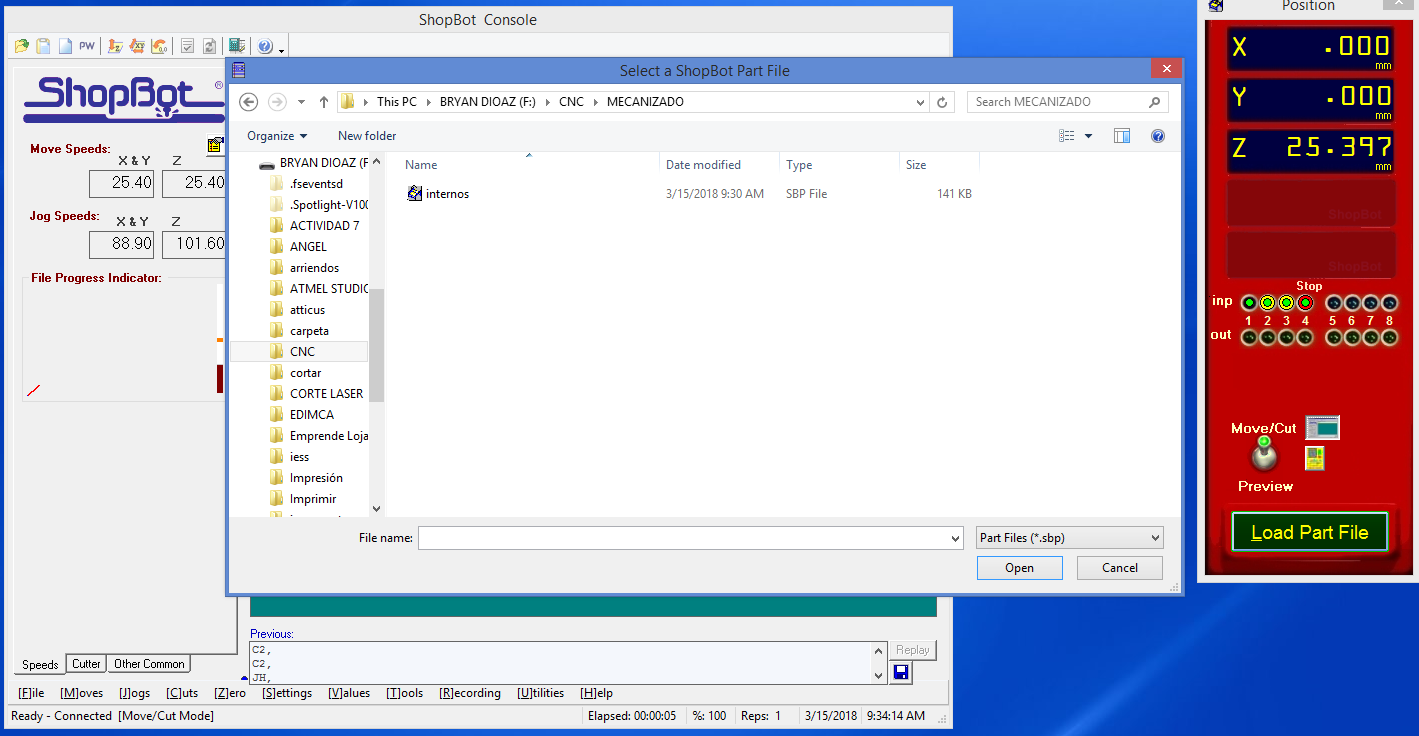
Task: Open the [T]ools menu
Action: [x=405, y=693]
